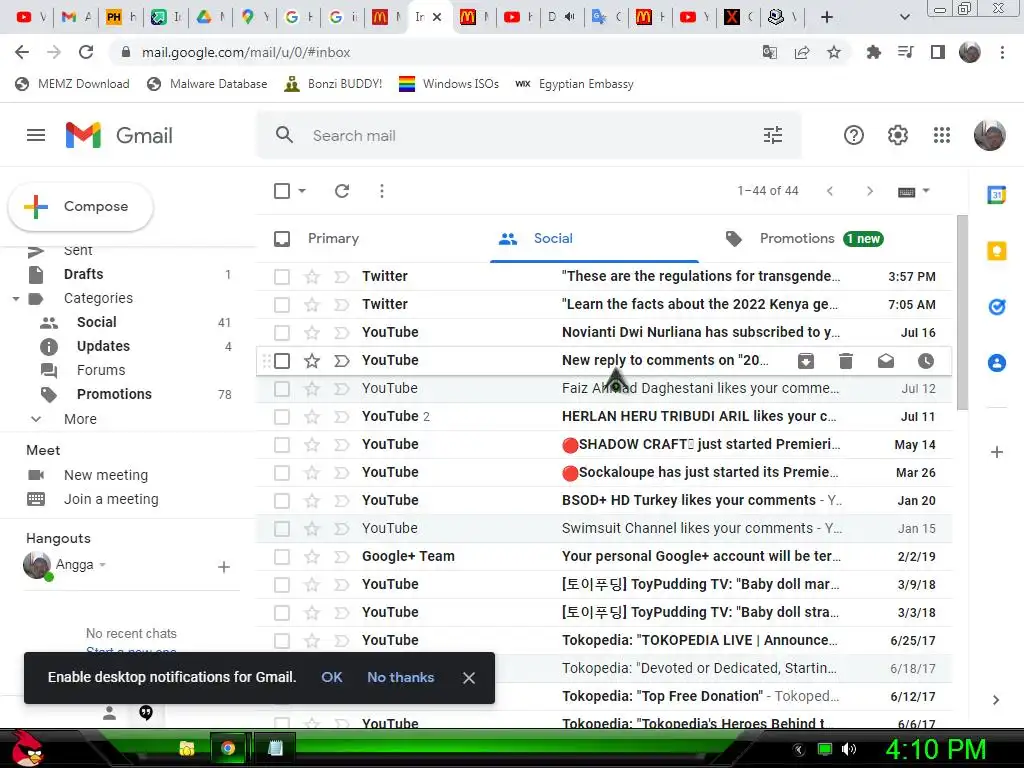Bookmark this page with the star
The image size is (1024, 768).
pyautogui.click(x=834, y=52)
